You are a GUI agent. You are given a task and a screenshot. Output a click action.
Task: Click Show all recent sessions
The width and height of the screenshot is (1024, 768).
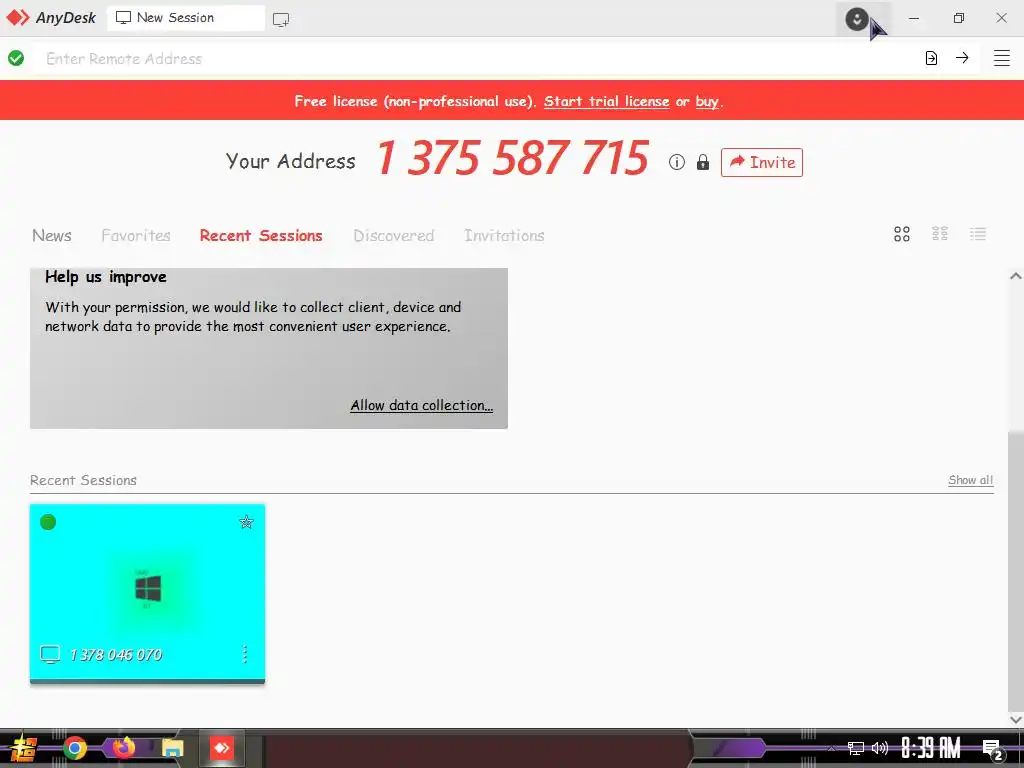tap(970, 480)
